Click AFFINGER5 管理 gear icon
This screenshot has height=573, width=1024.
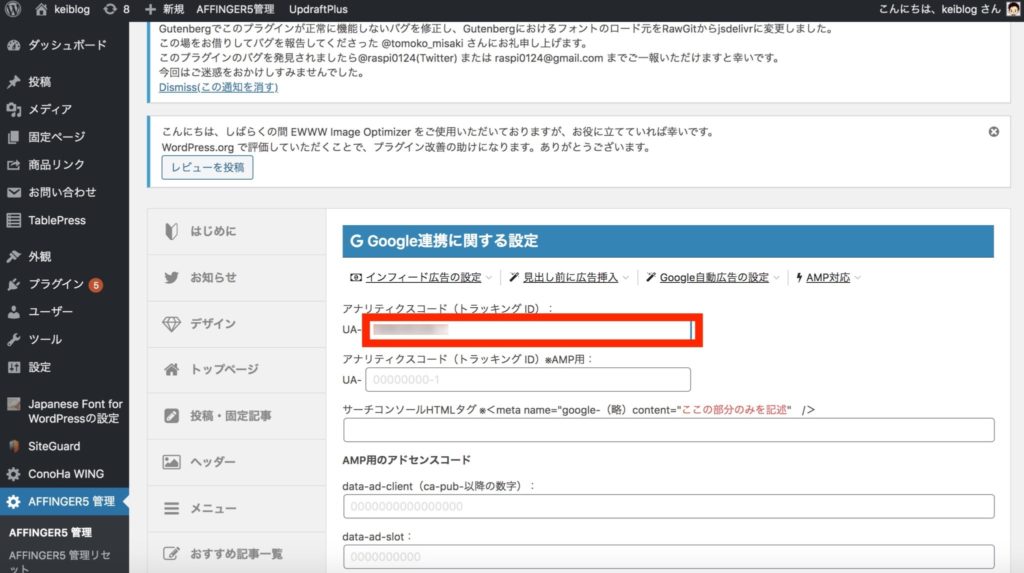(14, 502)
